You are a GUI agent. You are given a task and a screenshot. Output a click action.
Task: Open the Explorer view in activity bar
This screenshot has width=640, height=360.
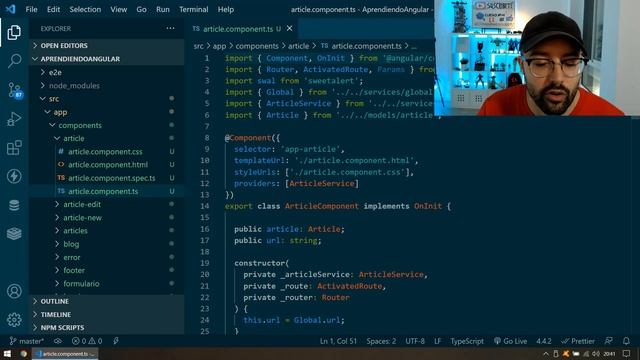[x=14, y=32]
